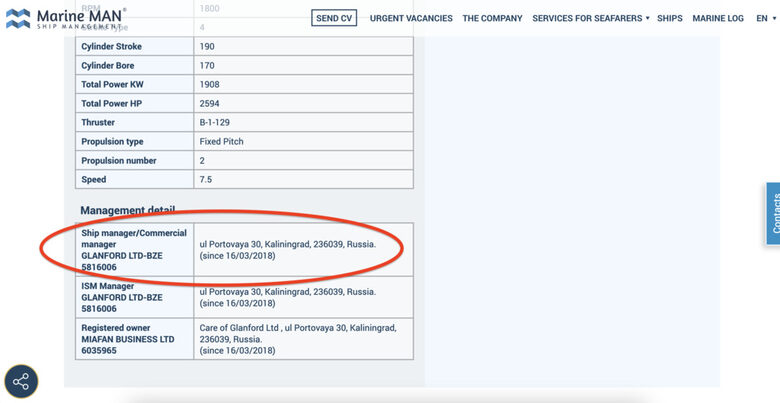Open URGENT VACANCIES menu item
The height and width of the screenshot is (403, 780).
(411, 18)
